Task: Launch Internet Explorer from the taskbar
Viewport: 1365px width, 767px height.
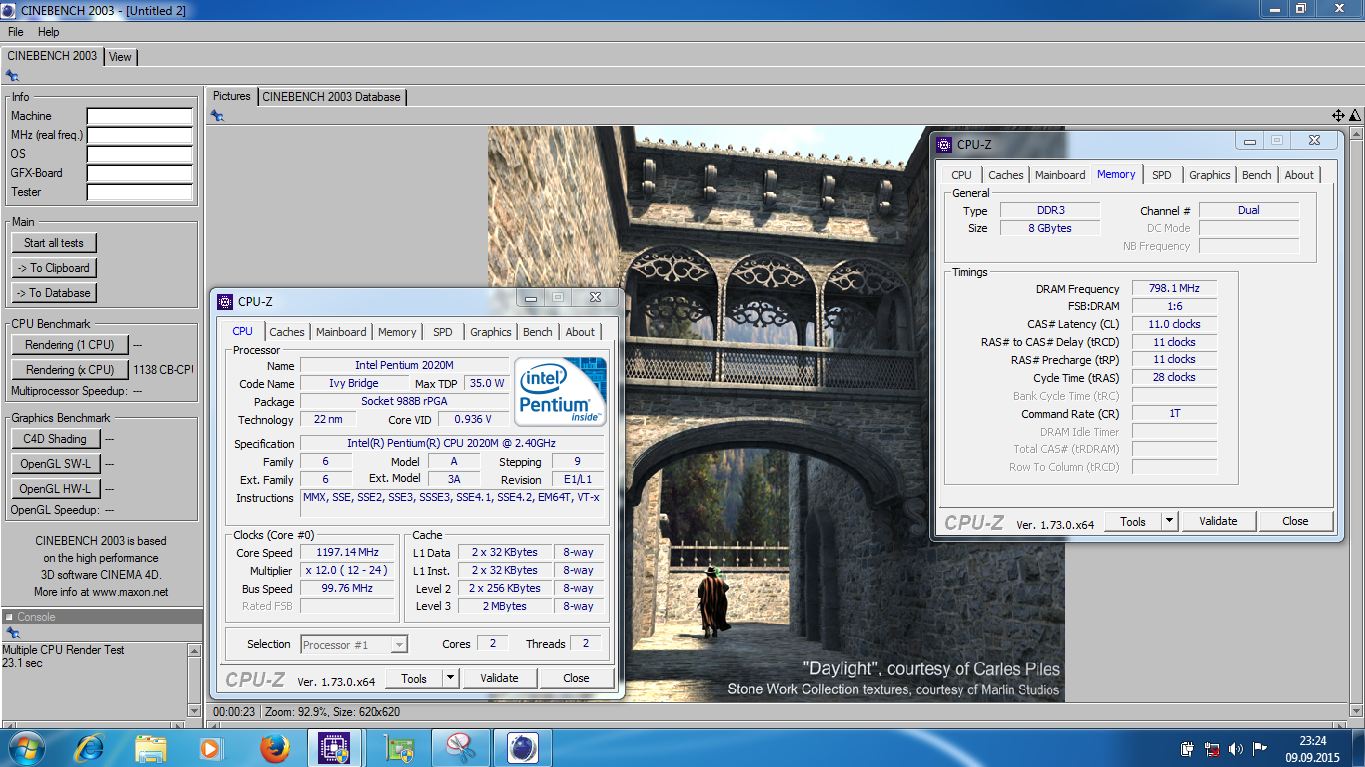Action: tap(90, 748)
